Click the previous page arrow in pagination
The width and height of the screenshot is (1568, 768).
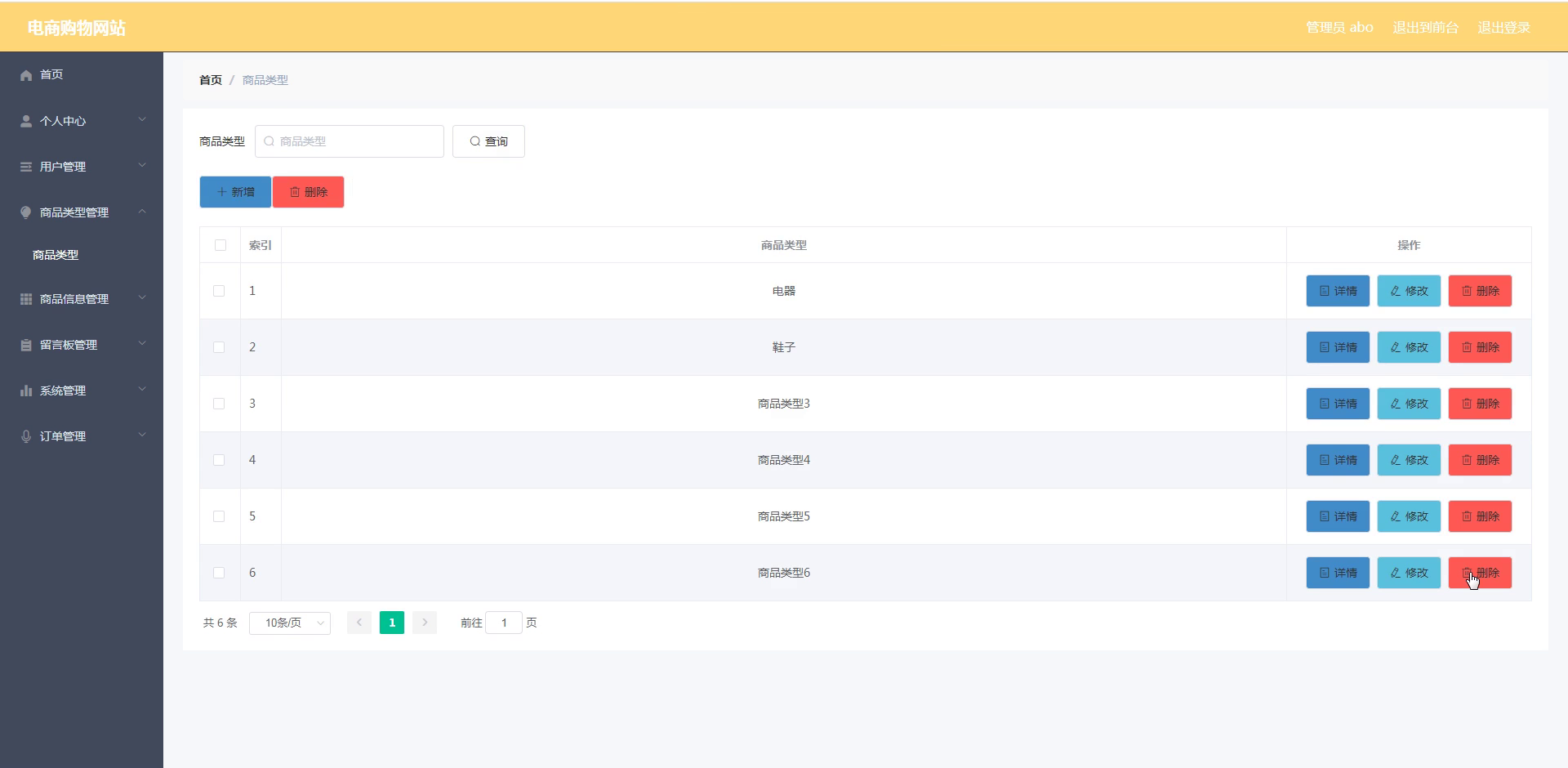click(359, 623)
